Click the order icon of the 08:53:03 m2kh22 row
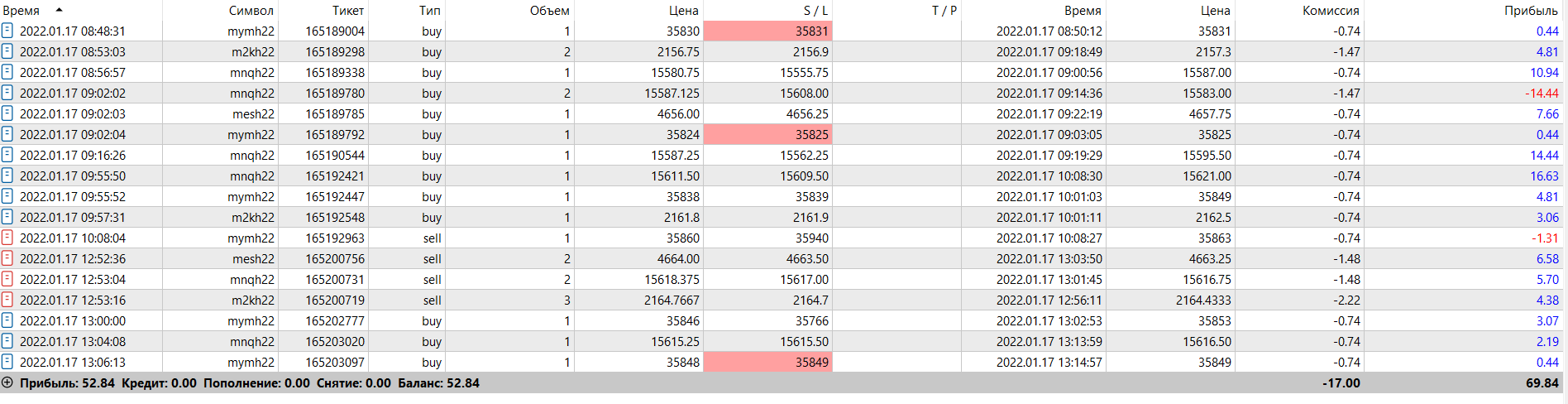The height and width of the screenshot is (404, 1568). click(x=7, y=51)
